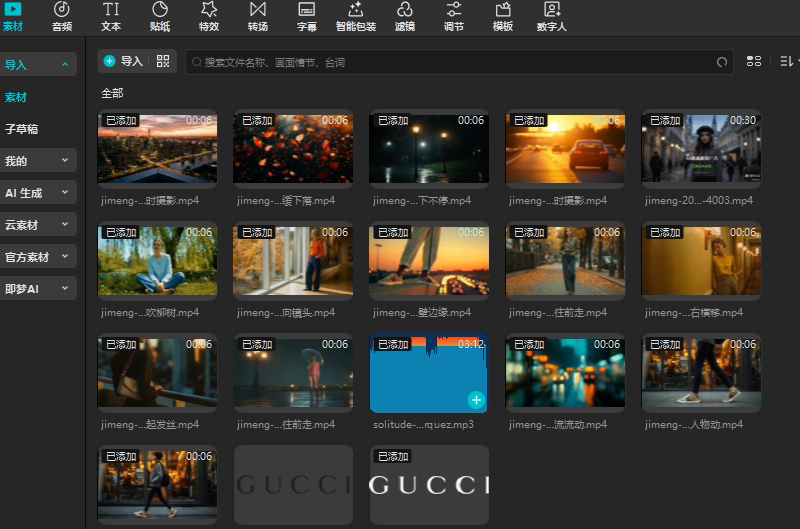800x529 pixels.
Task: Open the 文本 text tool
Action: tap(111, 16)
